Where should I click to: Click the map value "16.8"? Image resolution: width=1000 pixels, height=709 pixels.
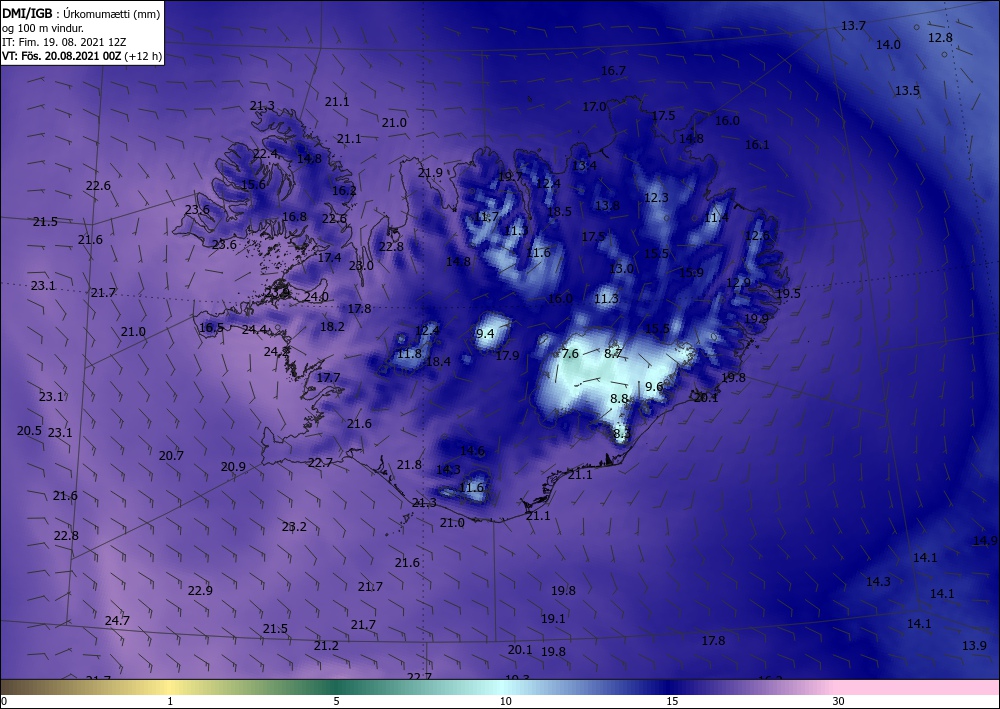tap(294, 217)
